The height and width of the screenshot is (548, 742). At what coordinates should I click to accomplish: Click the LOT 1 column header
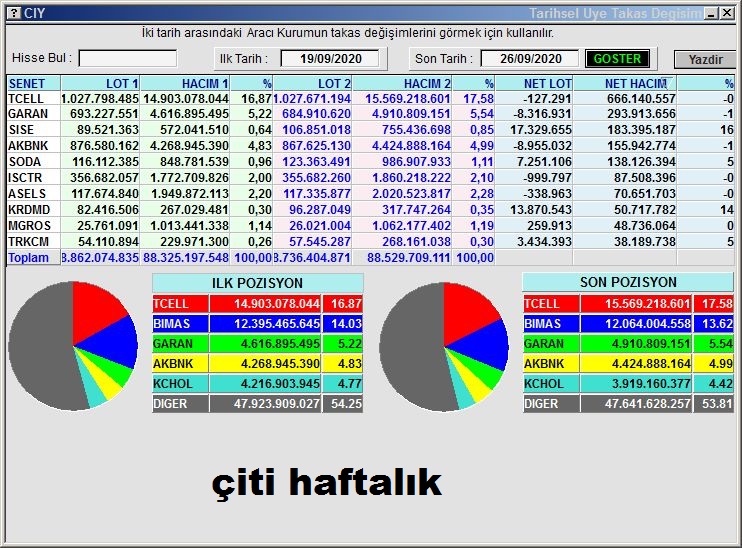pyautogui.click(x=100, y=83)
